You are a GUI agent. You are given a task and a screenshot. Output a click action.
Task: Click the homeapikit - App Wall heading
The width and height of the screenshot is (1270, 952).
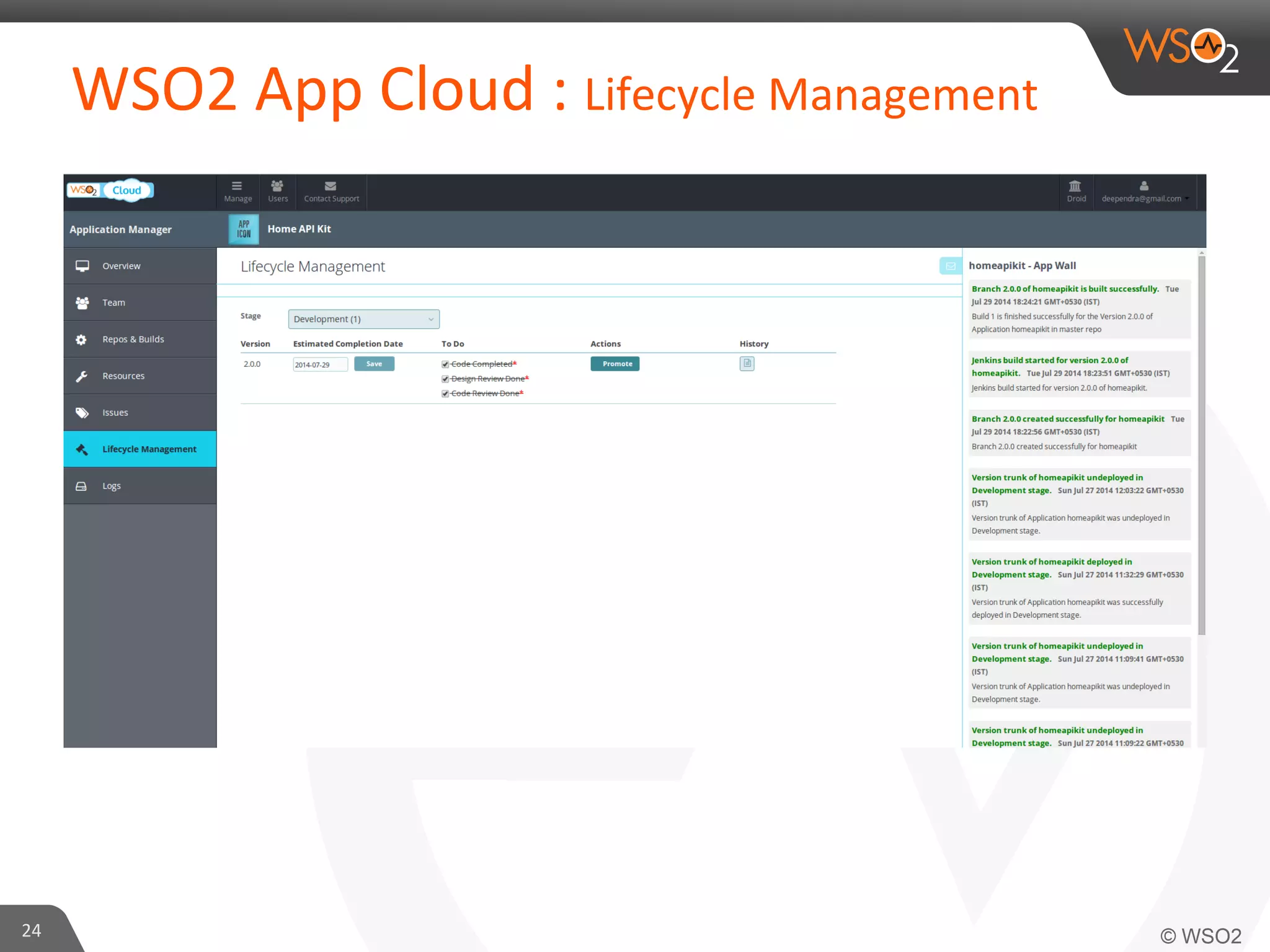tap(1022, 265)
